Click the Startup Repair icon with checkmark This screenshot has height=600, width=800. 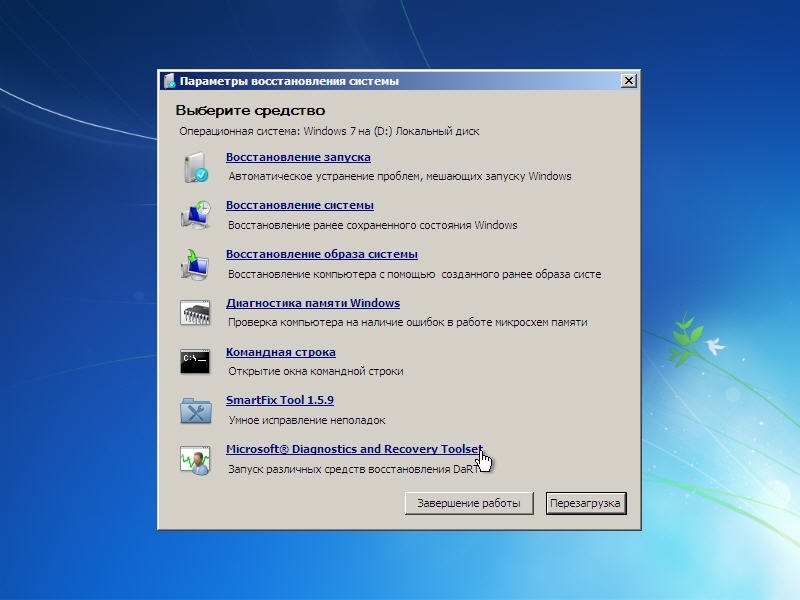tap(195, 167)
